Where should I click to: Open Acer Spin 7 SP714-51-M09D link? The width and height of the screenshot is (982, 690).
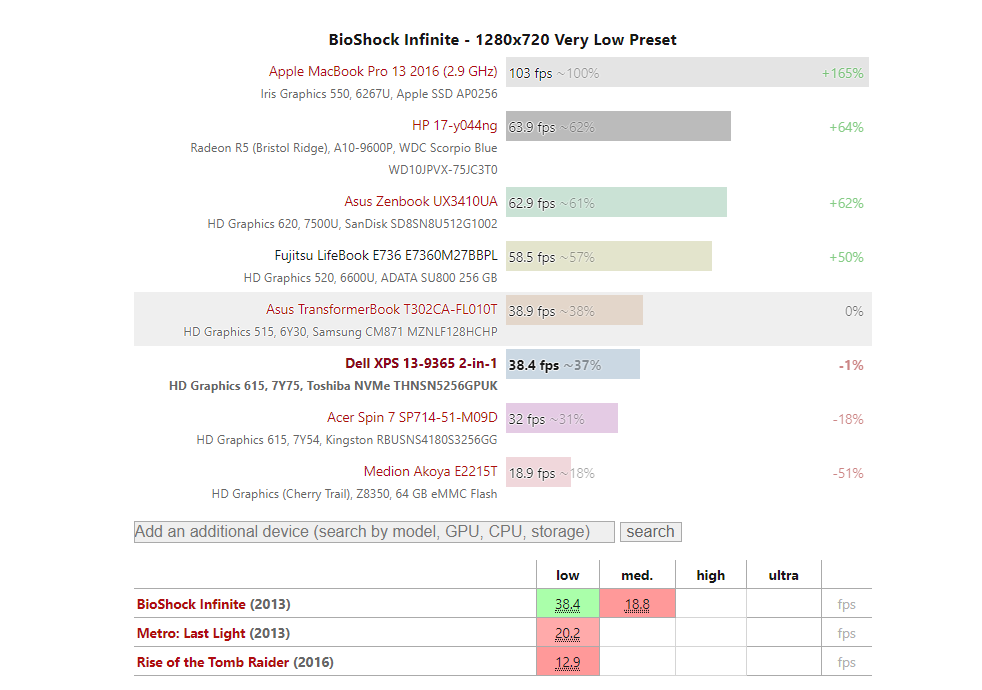click(412, 418)
